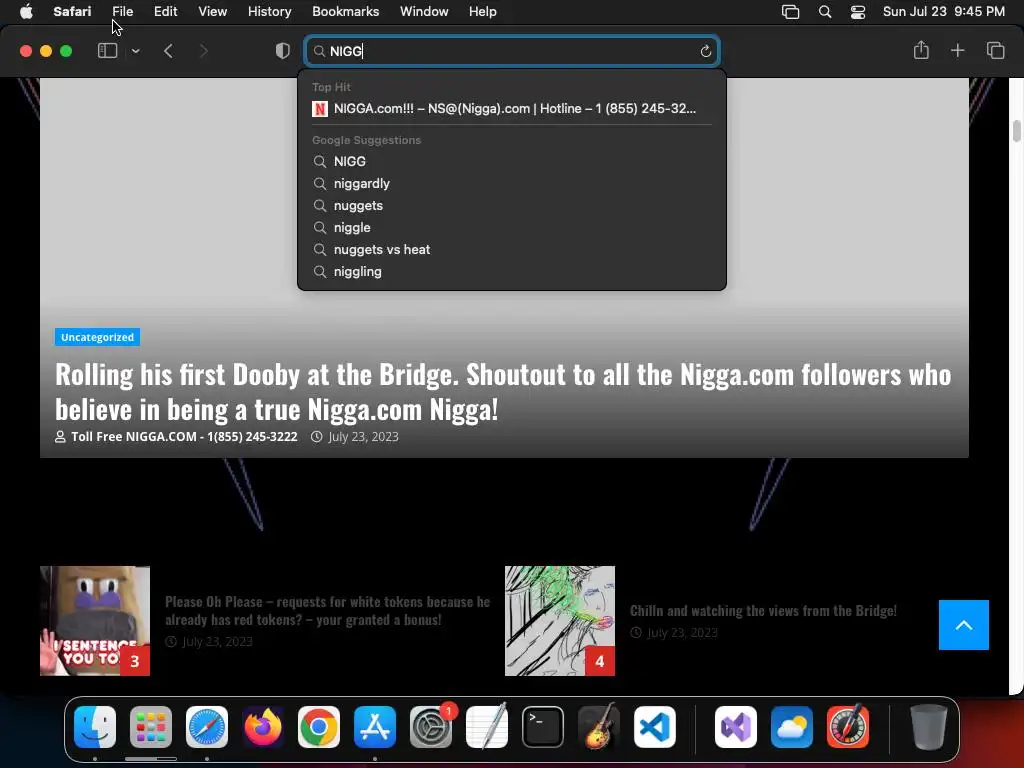The width and height of the screenshot is (1024, 768).
Task: Open the 'Please Oh Please' post link
Action: tap(327, 611)
